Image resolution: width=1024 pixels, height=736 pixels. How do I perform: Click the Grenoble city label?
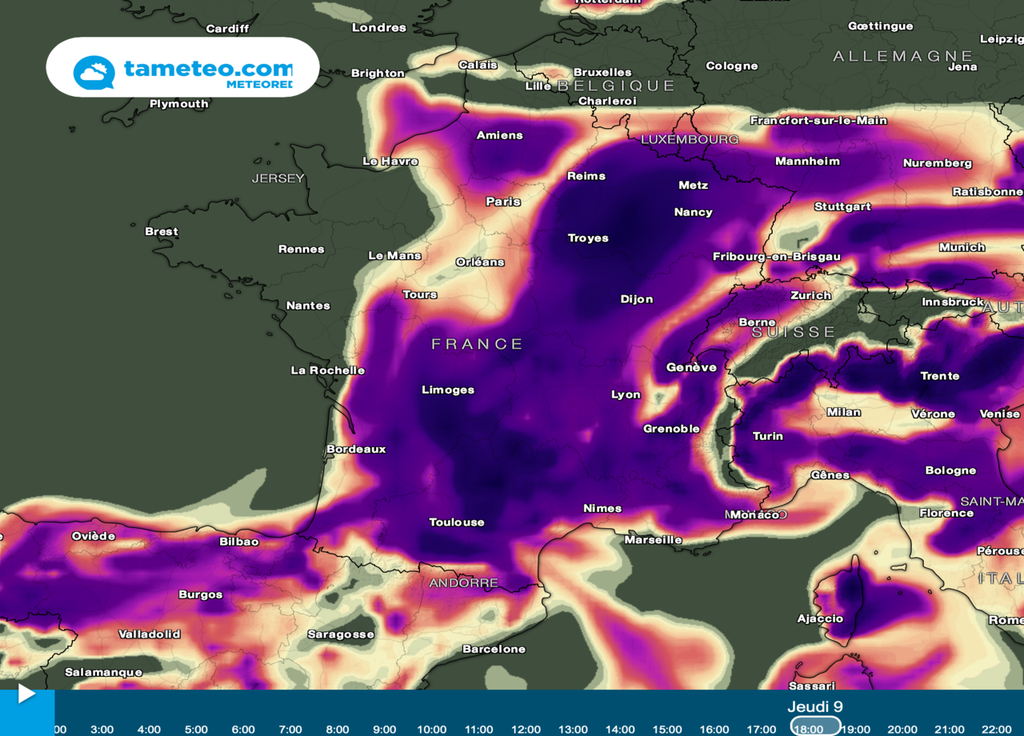pos(671,428)
